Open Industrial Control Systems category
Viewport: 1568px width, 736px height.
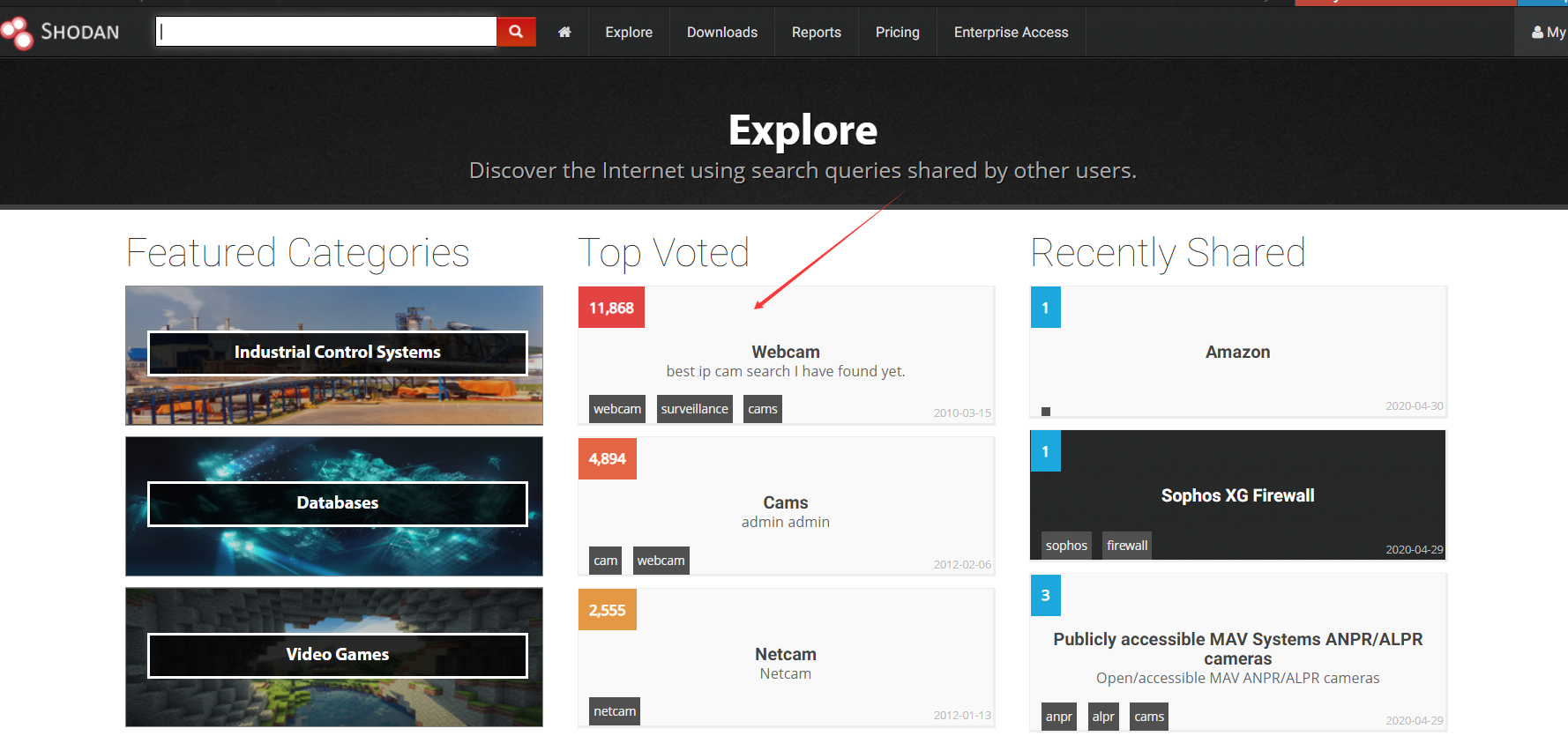pyautogui.click(x=334, y=355)
